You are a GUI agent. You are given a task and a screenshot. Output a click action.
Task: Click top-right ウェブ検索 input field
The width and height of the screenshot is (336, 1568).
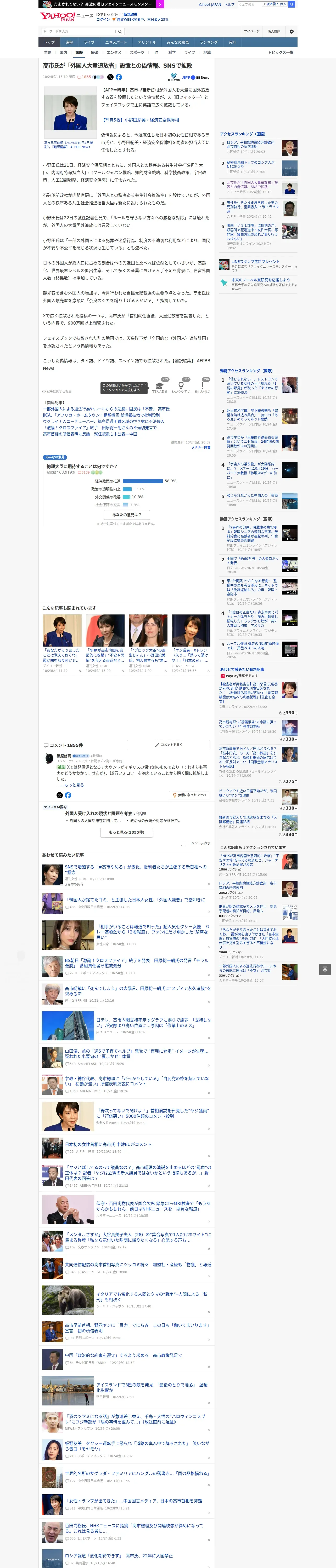pyautogui.click(x=250, y=4)
